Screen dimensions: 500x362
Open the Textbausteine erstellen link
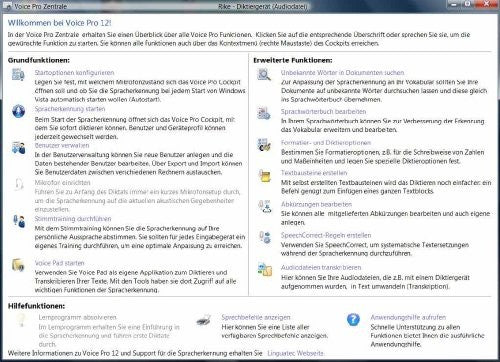tap(314, 173)
